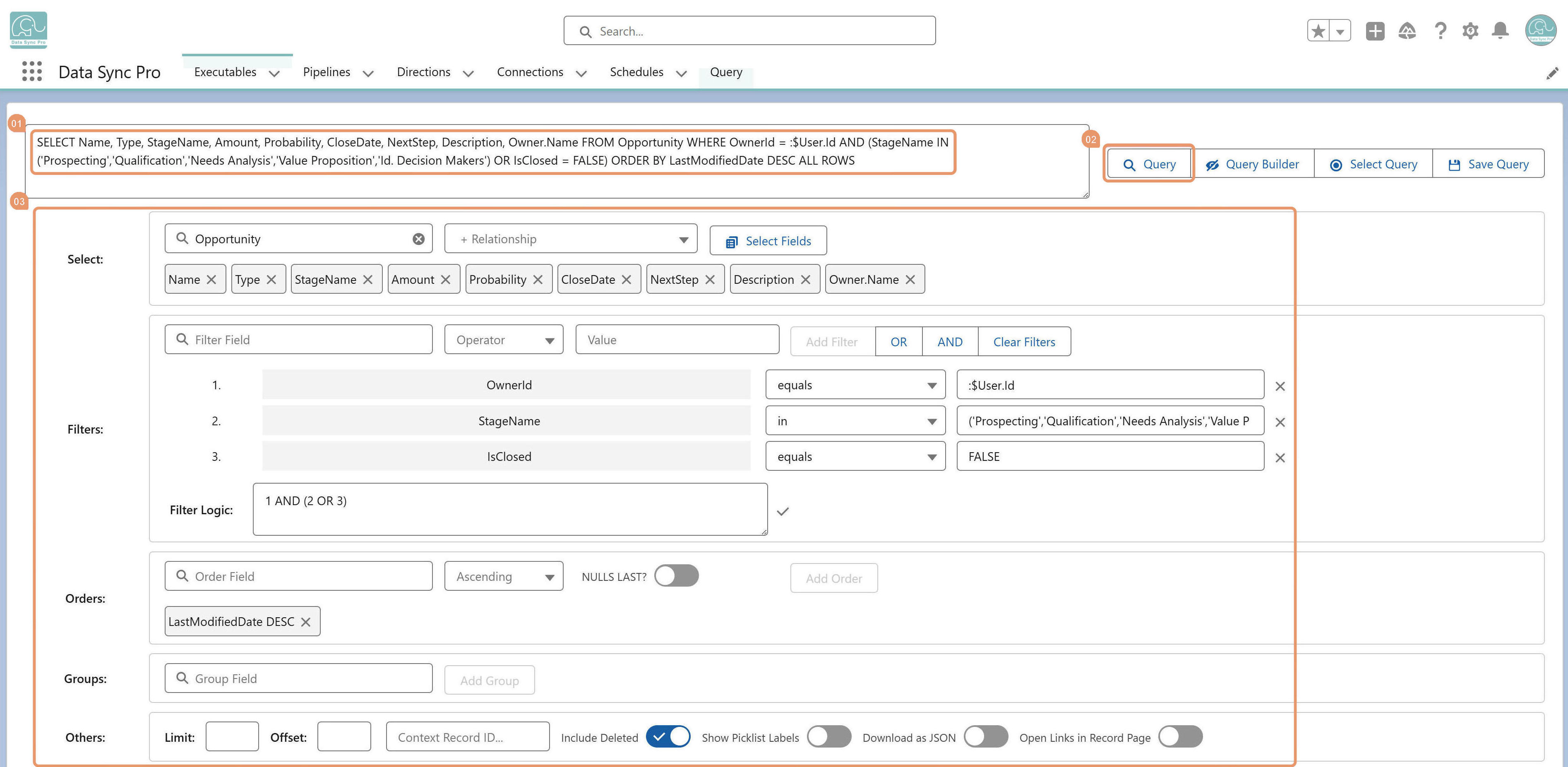The image size is (1568, 767).
Task: Confirm filter logic with checkmark icon
Action: tap(783, 511)
